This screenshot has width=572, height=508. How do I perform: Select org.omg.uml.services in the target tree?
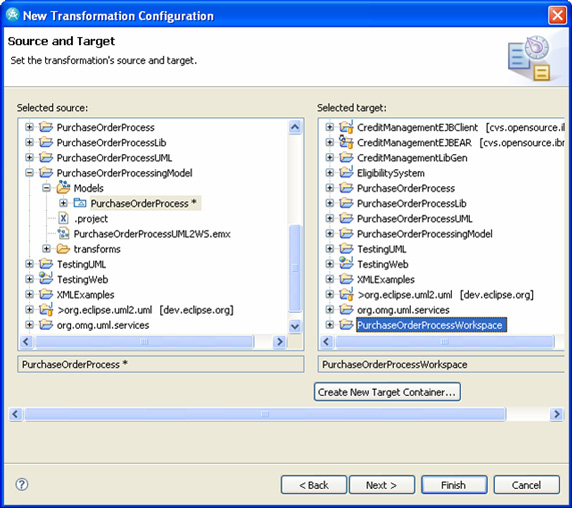pyautogui.click(x=403, y=310)
